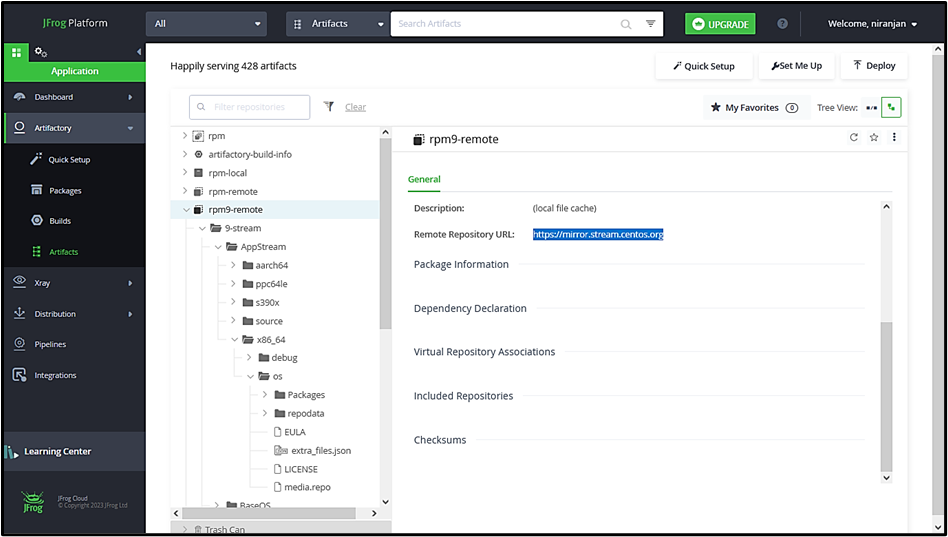Add rpm9-remote to favorites star

coord(874,137)
